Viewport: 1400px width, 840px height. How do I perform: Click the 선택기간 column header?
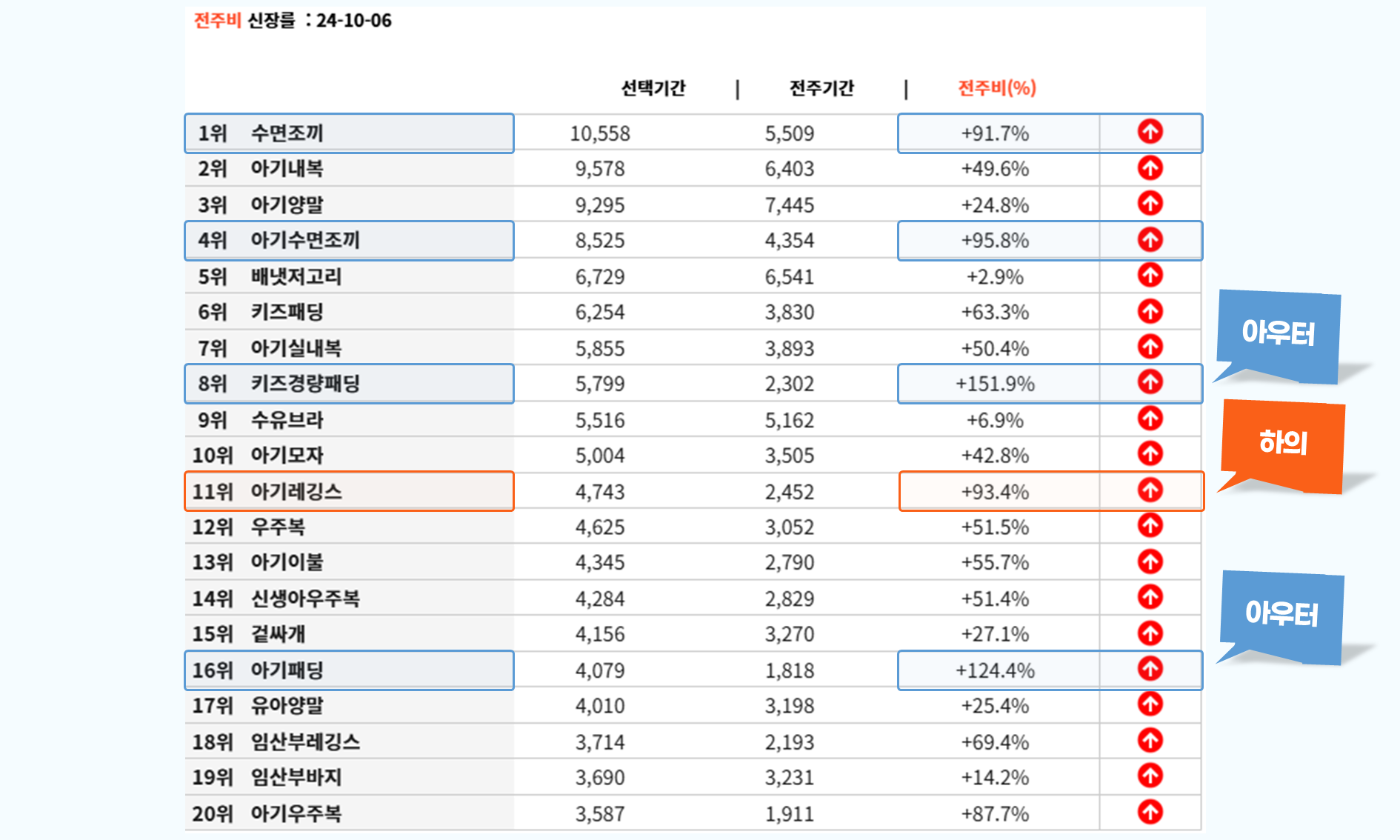653,88
